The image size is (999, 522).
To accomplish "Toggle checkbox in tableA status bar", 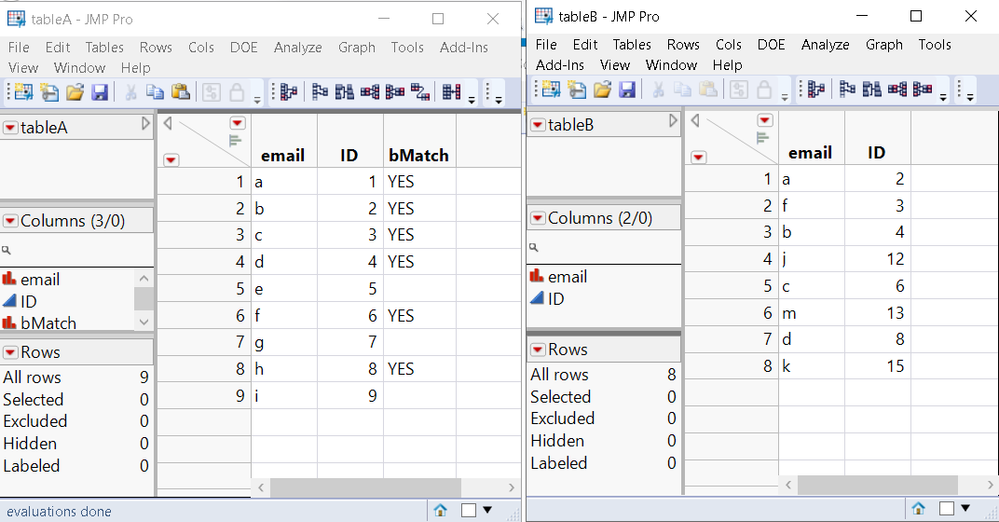I will [x=468, y=510].
